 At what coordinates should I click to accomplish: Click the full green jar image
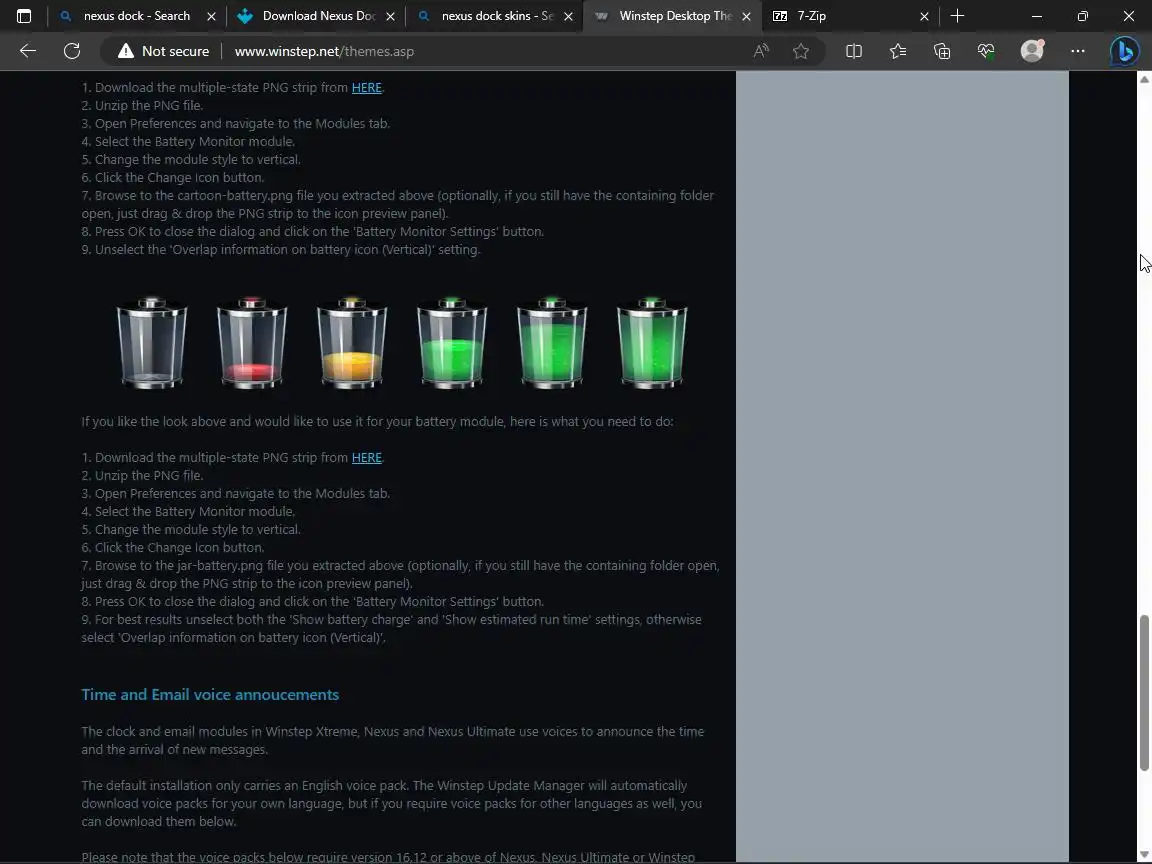(652, 342)
